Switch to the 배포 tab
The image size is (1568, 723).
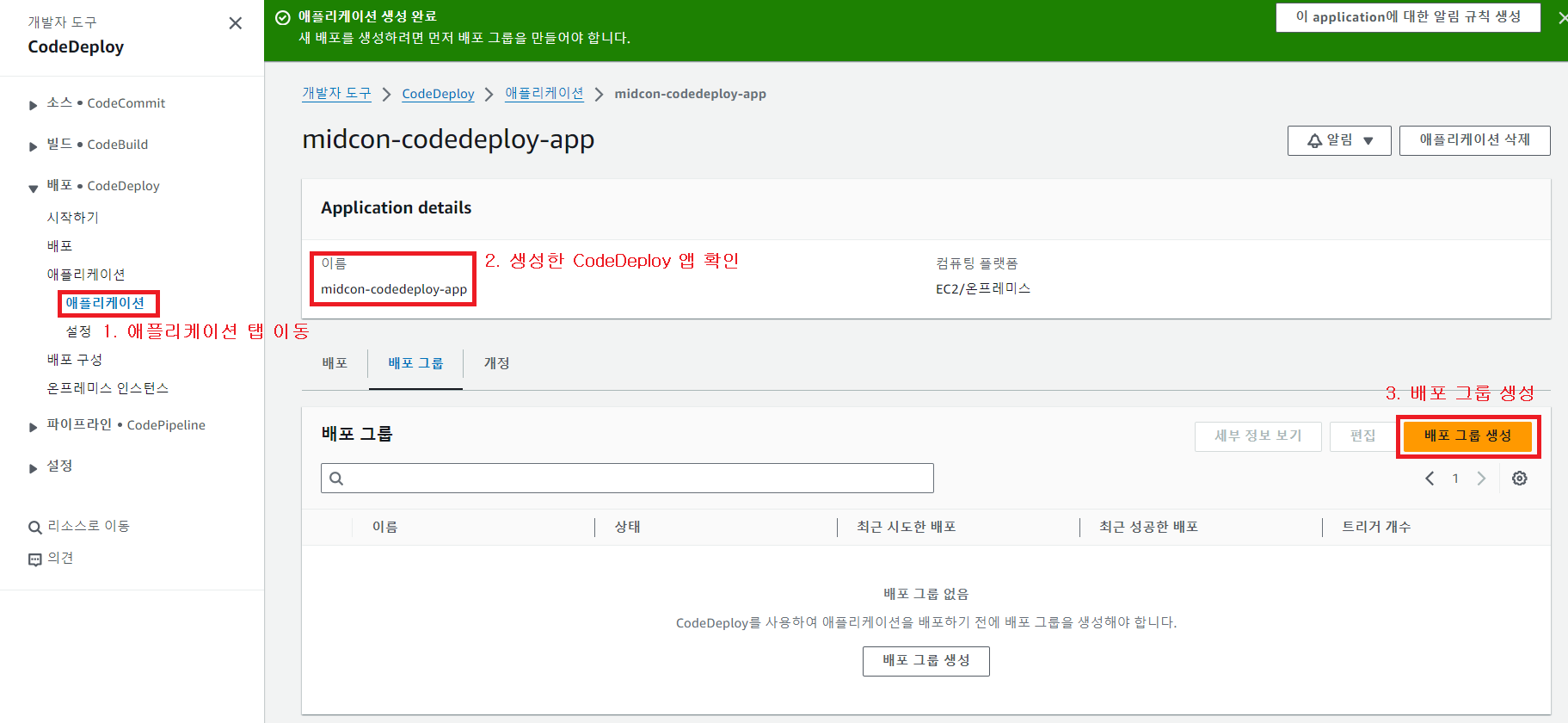tap(335, 363)
